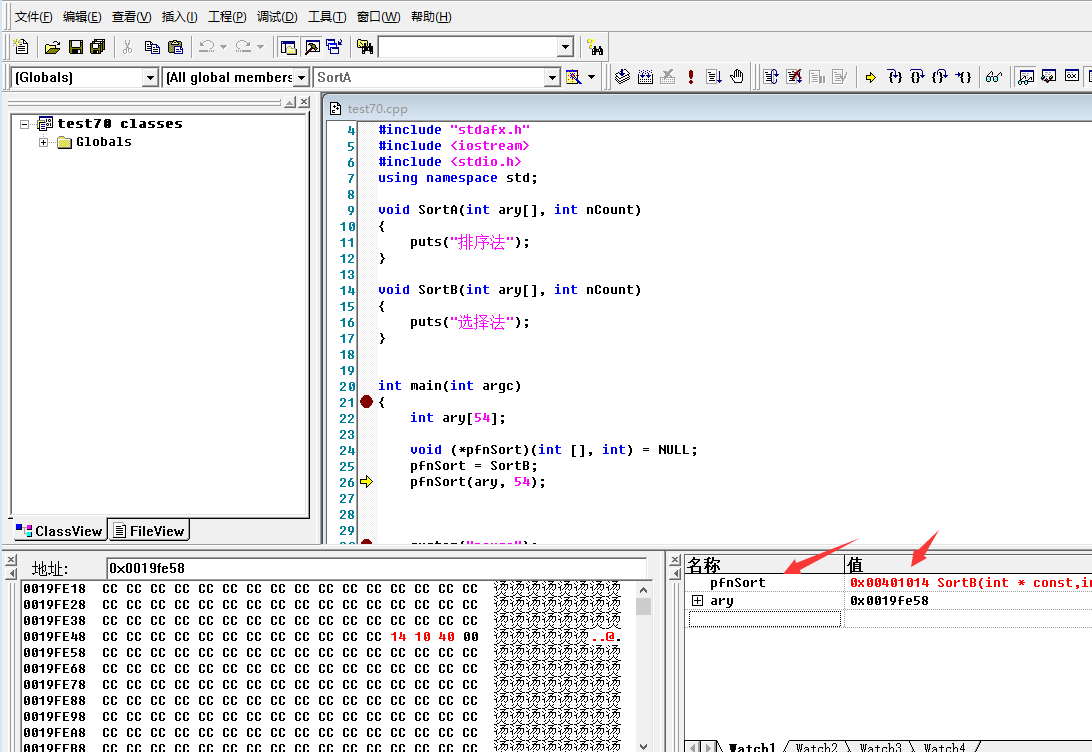Select the Step Over debug icon
Image resolution: width=1092 pixels, height=752 pixels.
click(x=917, y=78)
